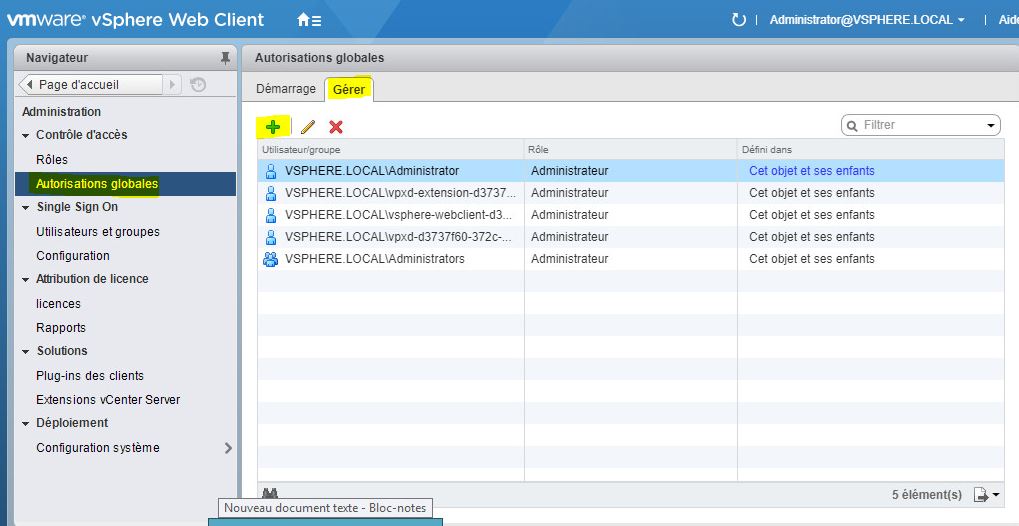Viewport: 1019px width, 526px height.
Task: Click the green add permission plus icon
Action: click(x=272, y=126)
